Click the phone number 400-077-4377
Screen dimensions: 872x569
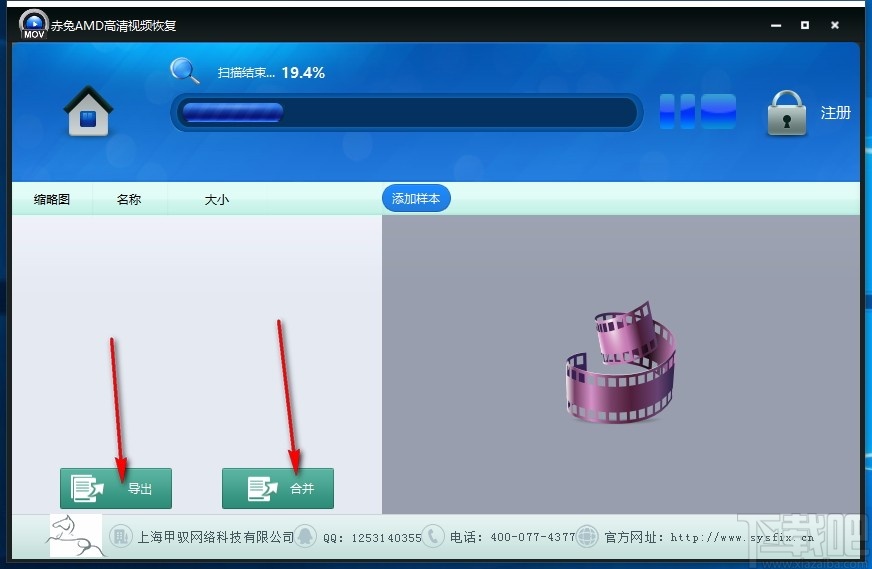[532, 537]
